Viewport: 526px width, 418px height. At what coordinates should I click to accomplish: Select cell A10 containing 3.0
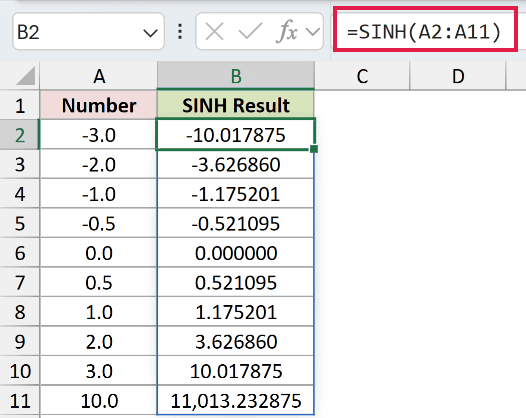(x=98, y=371)
